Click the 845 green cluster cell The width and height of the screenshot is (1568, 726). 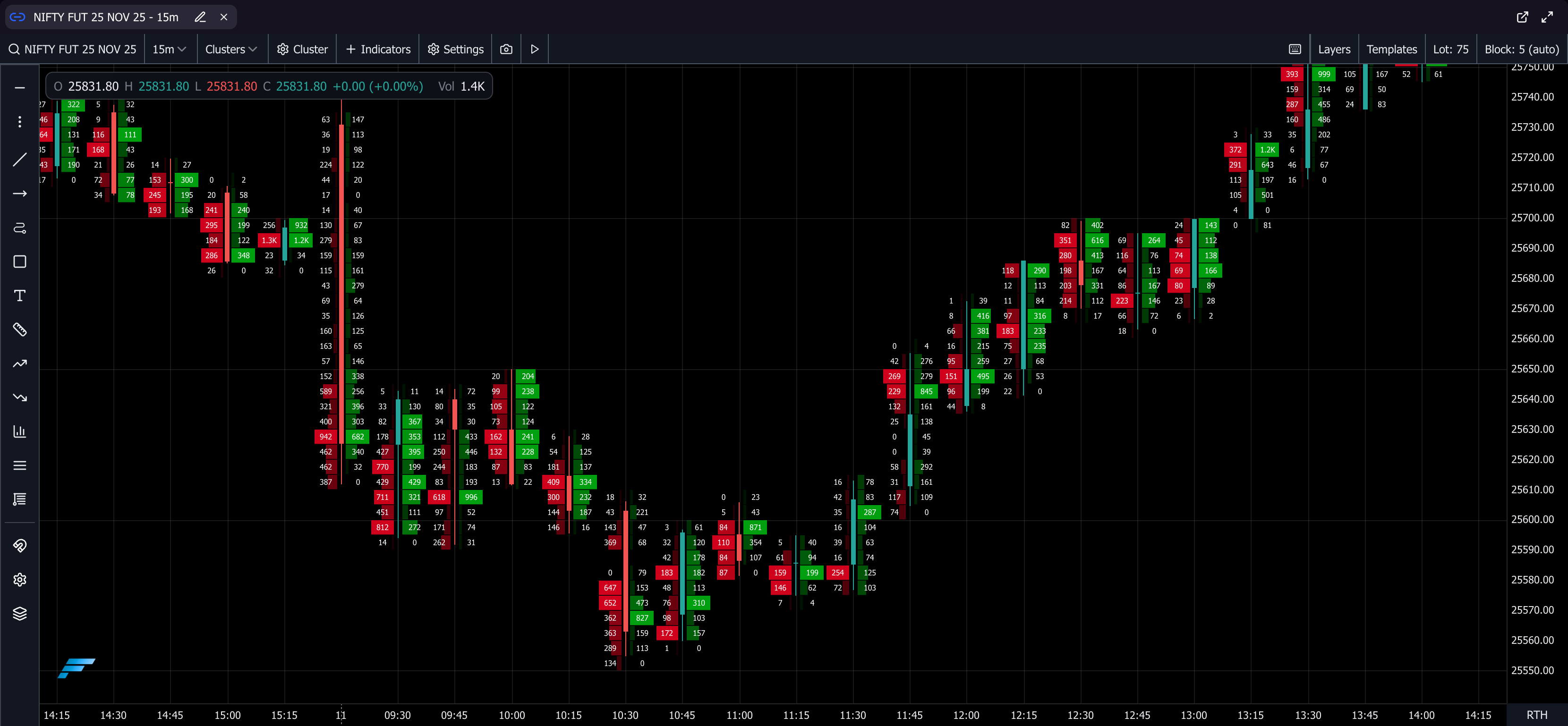(927, 392)
